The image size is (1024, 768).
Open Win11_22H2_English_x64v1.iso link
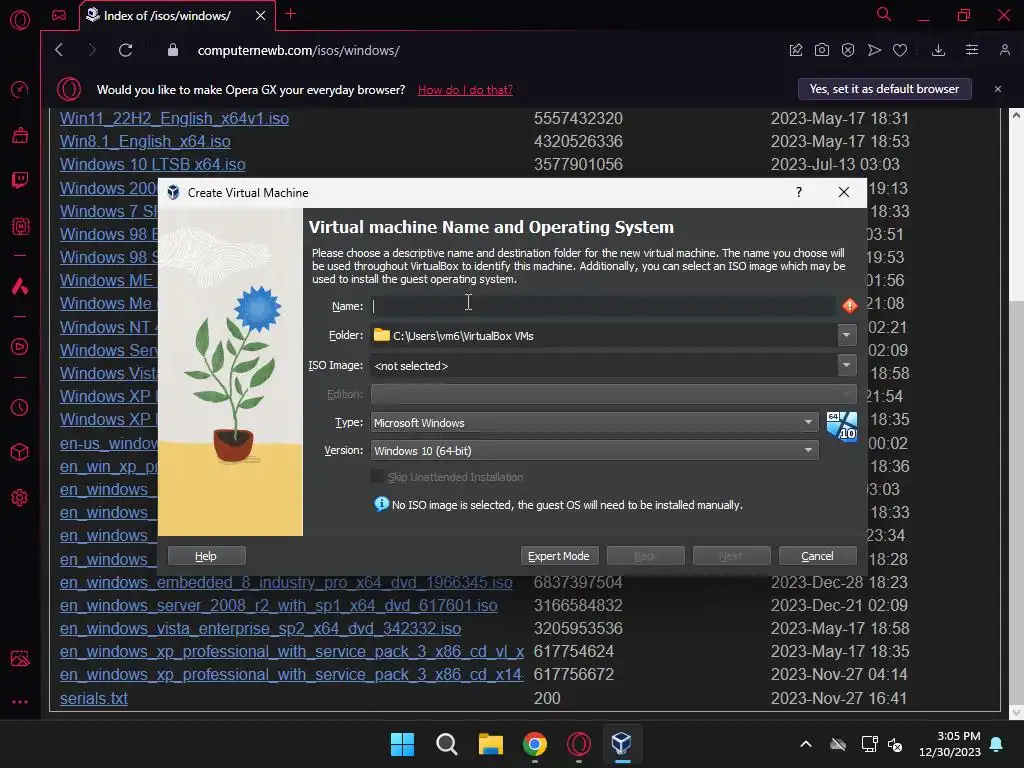pyautogui.click(x=174, y=118)
